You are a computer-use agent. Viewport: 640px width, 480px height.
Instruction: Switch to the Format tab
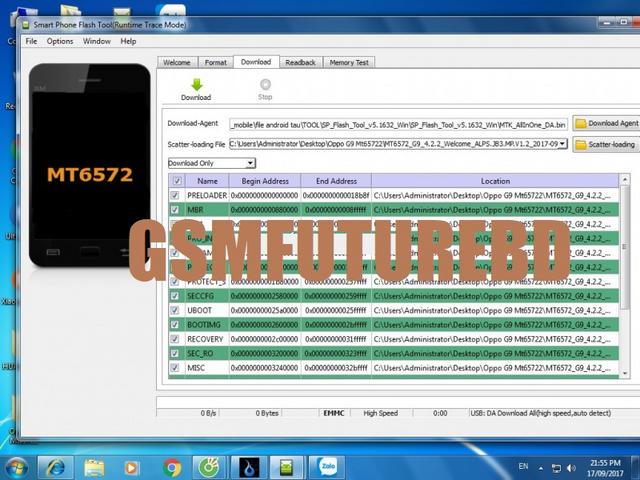(216, 62)
